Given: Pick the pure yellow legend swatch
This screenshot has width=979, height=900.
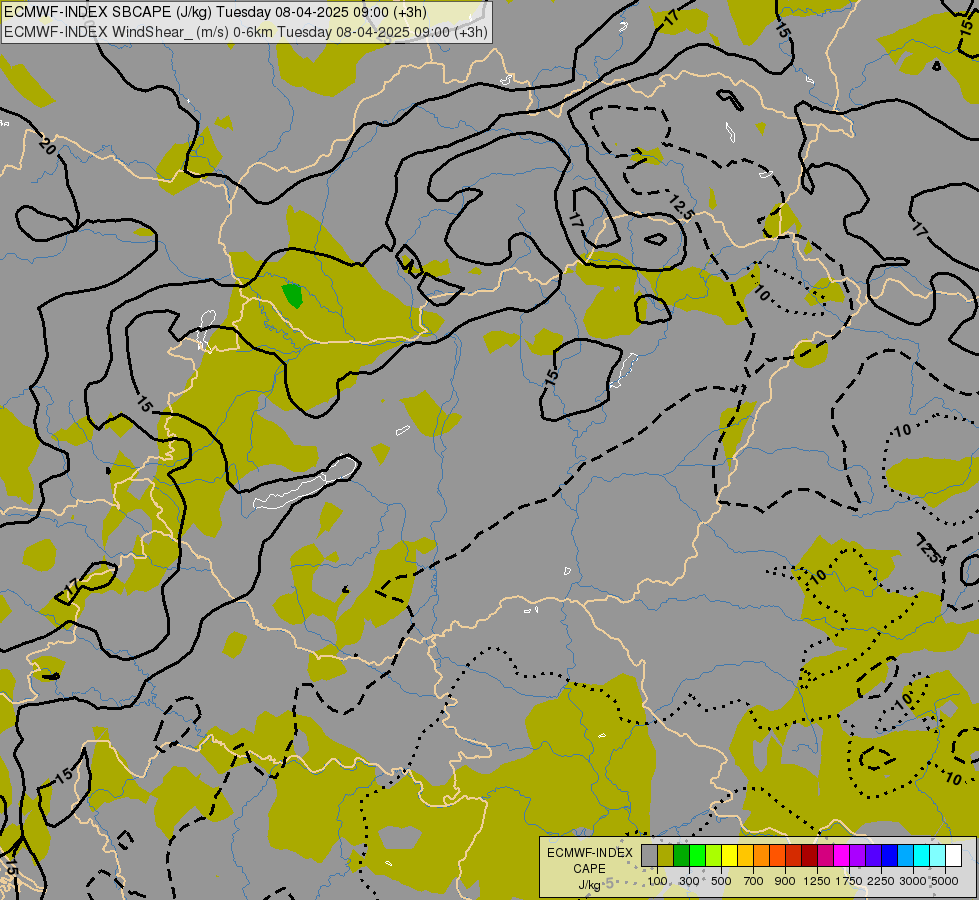Looking at the screenshot, I should tap(729, 856).
